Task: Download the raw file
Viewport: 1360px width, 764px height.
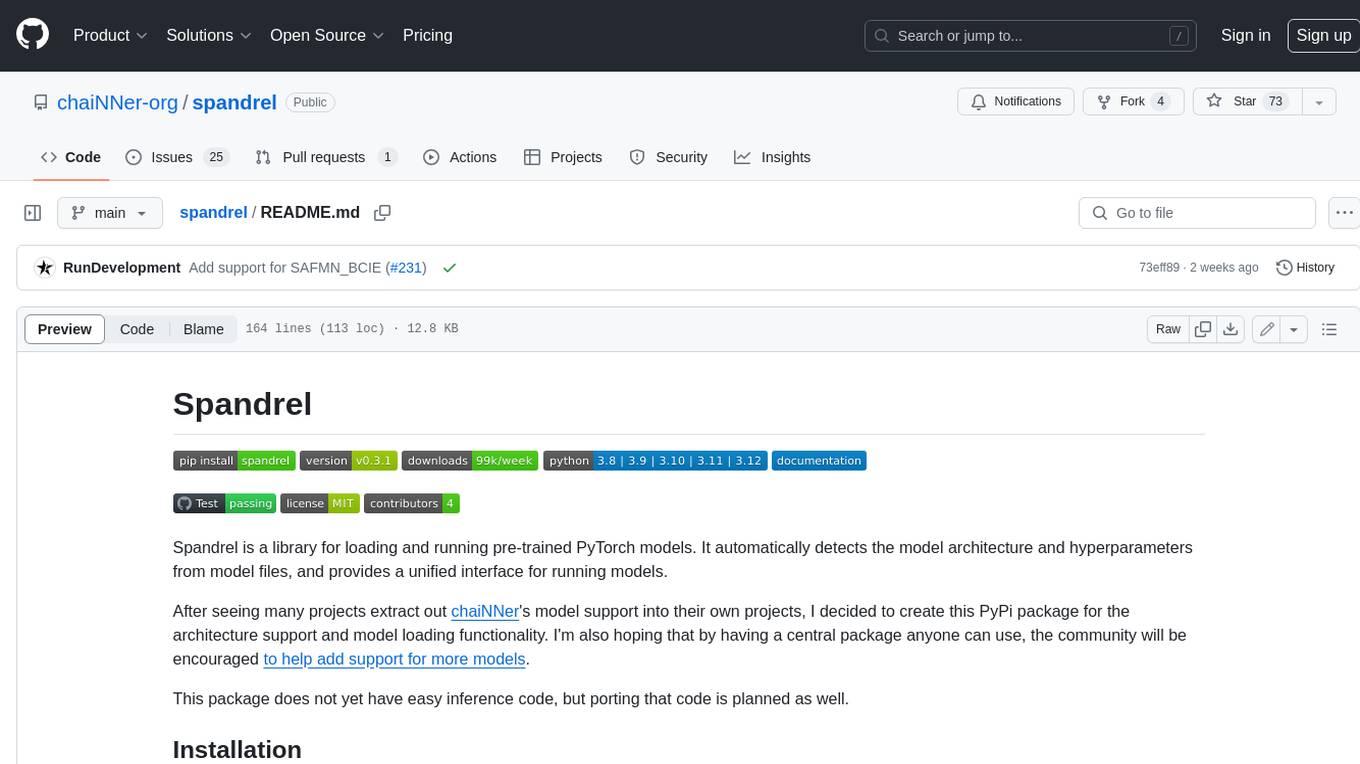Action: point(1231,329)
